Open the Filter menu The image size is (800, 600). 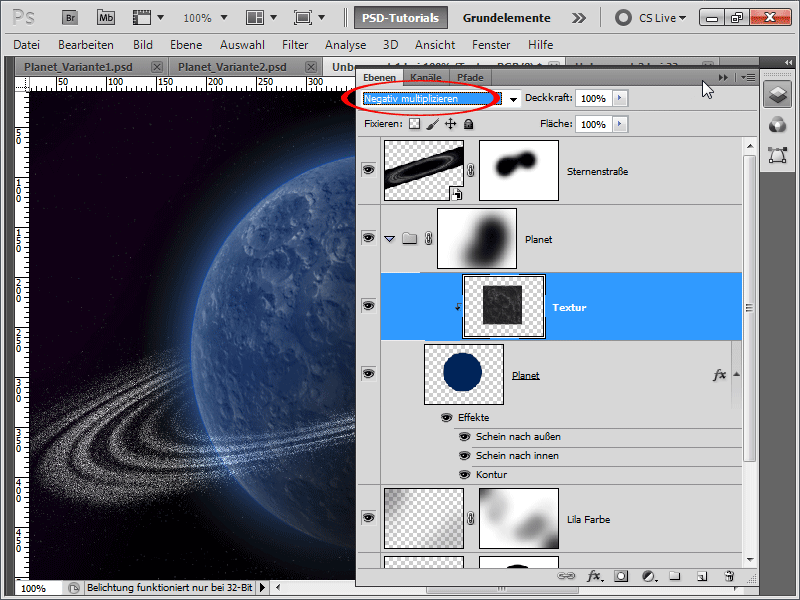click(295, 45)
